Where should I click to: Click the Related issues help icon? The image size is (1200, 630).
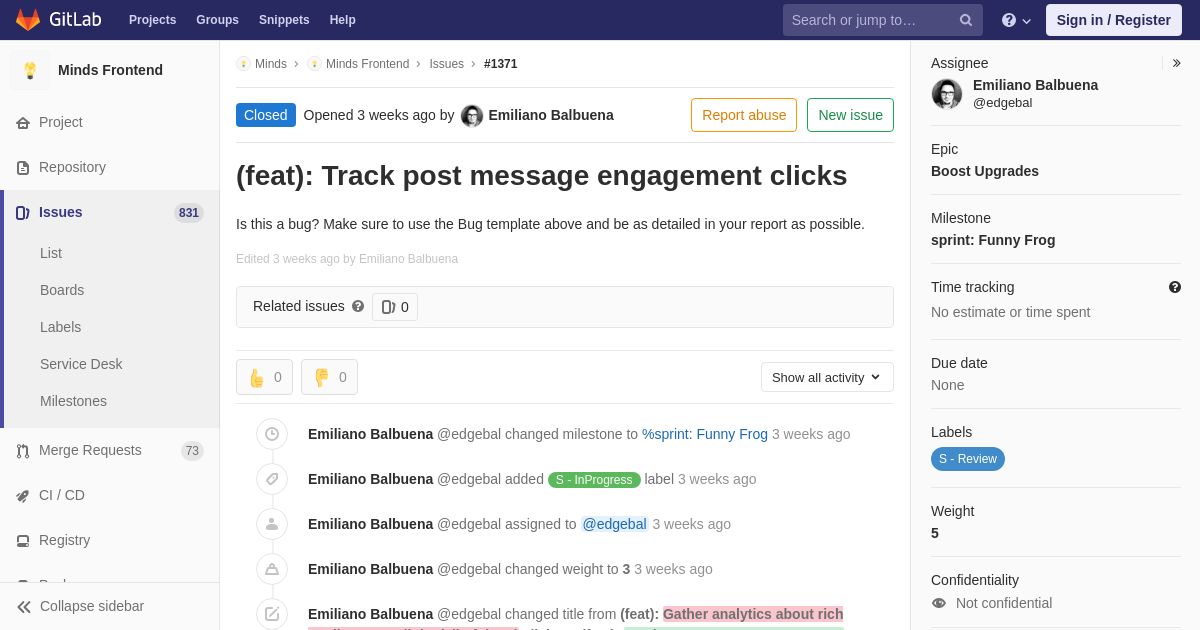point(358,306)
